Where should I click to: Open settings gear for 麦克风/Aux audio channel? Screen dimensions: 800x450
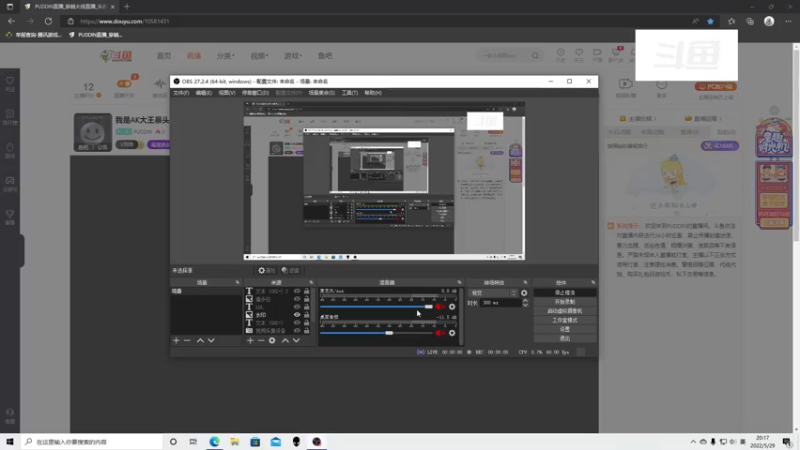click(x=452, y=307)
